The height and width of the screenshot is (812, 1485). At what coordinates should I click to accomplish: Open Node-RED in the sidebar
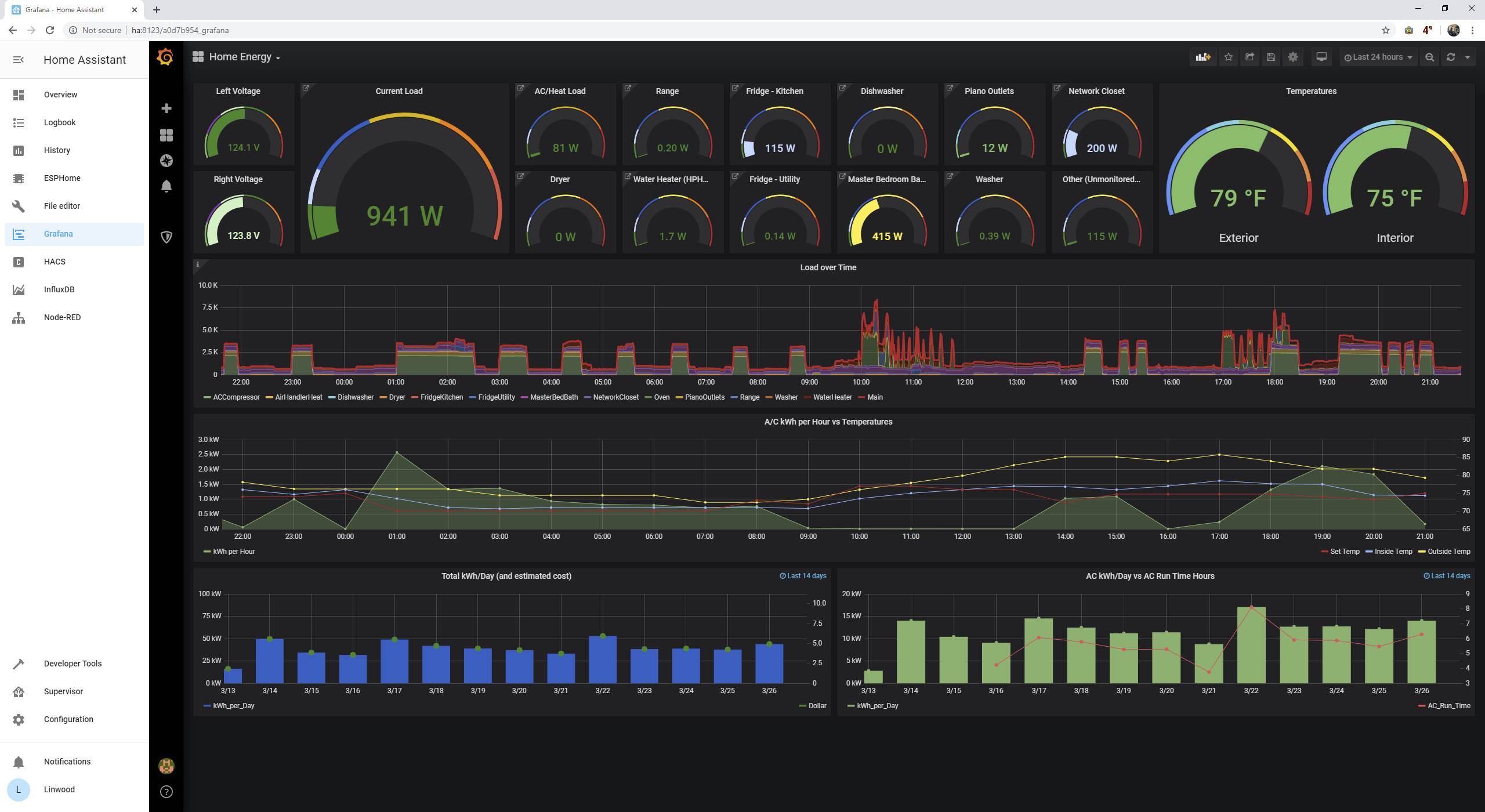pos(74,317)
